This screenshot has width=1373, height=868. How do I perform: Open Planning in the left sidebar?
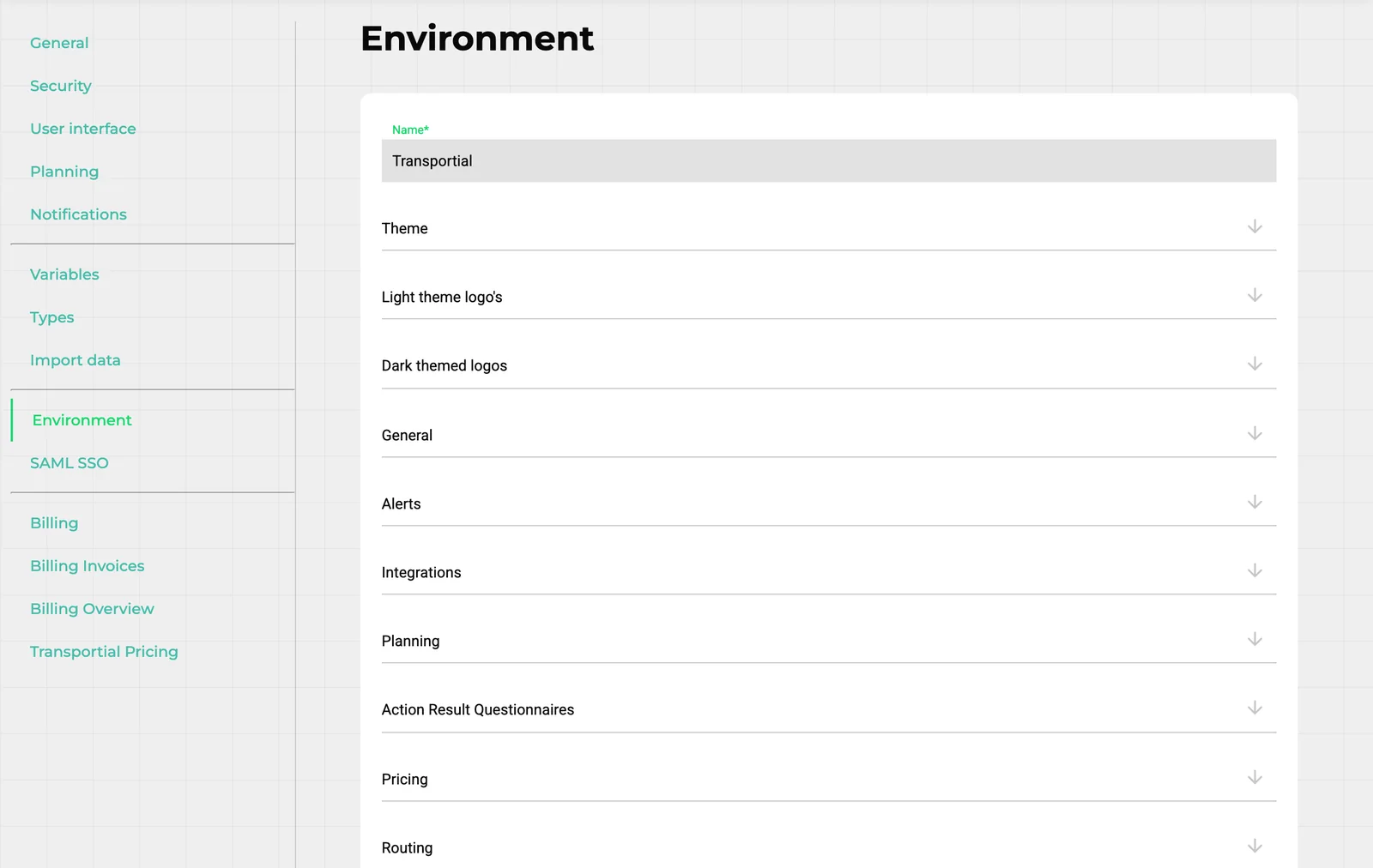pos(64,172)
